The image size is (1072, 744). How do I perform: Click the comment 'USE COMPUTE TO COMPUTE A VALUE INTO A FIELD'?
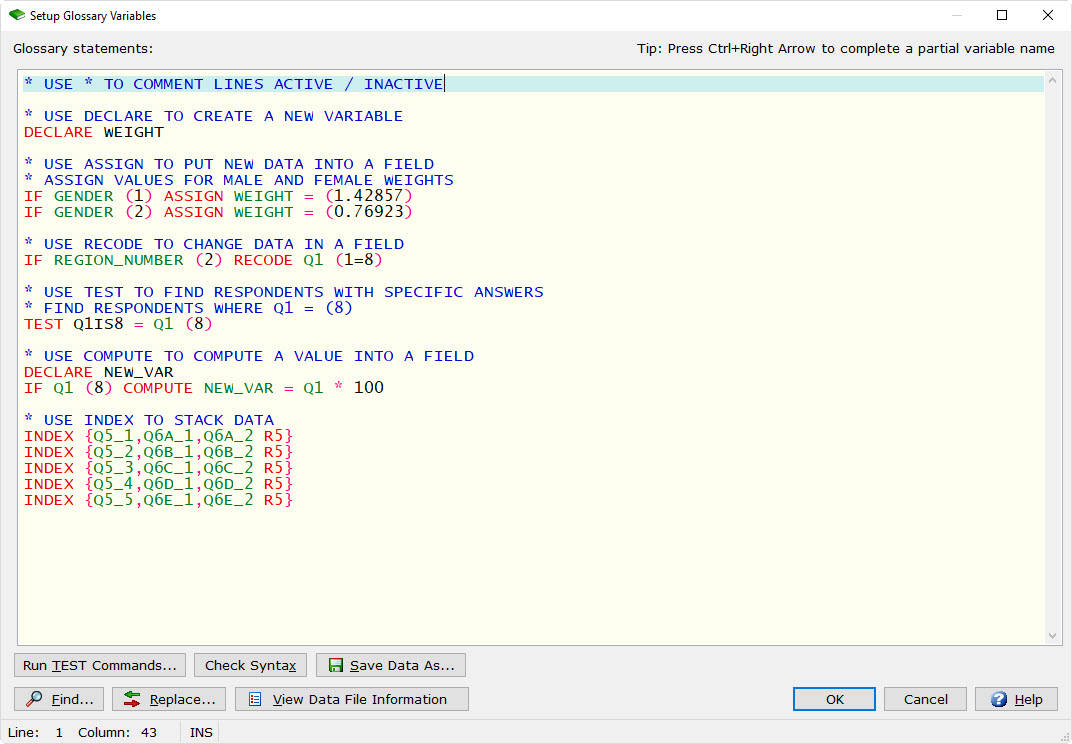pos(249,356)
